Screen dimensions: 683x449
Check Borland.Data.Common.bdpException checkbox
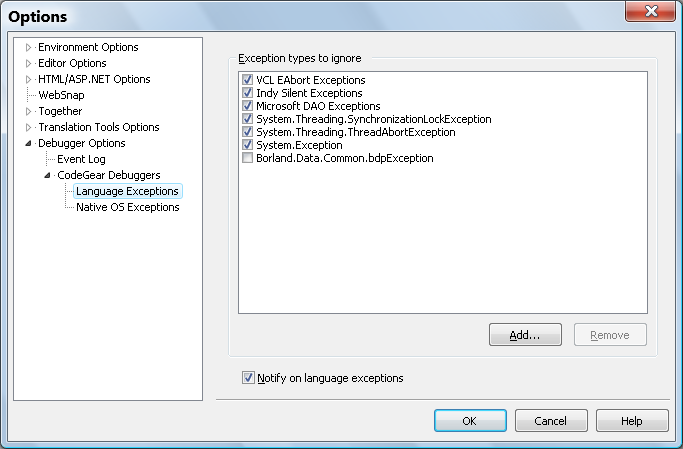point(247,158)
